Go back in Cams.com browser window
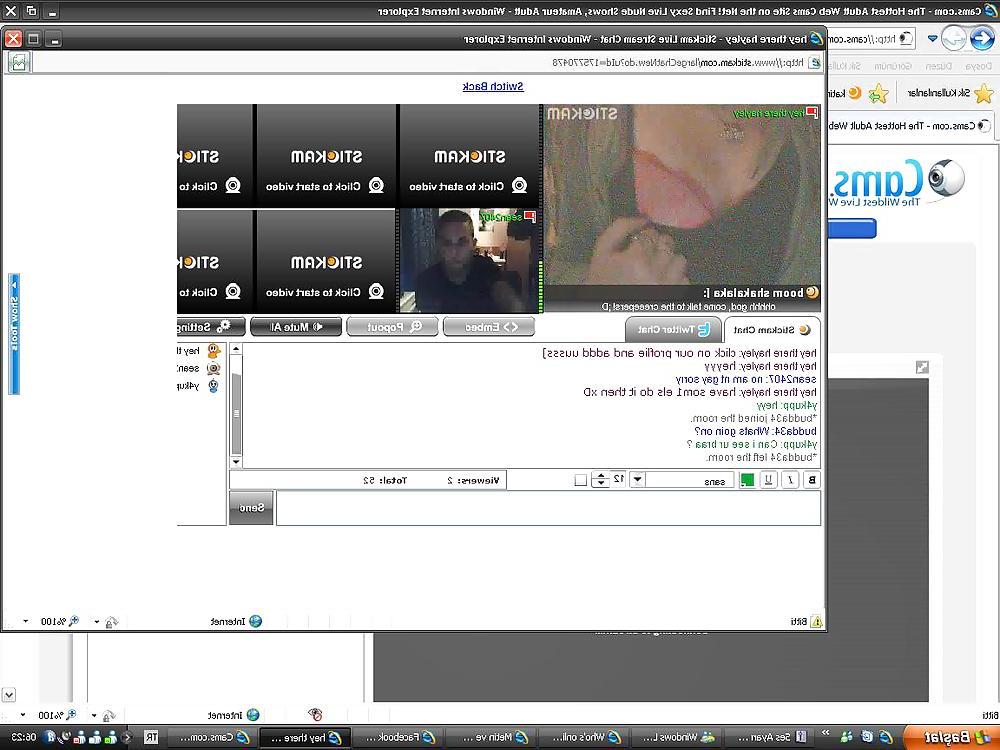This screenshot has width=1000, height=750. [982, 38]
